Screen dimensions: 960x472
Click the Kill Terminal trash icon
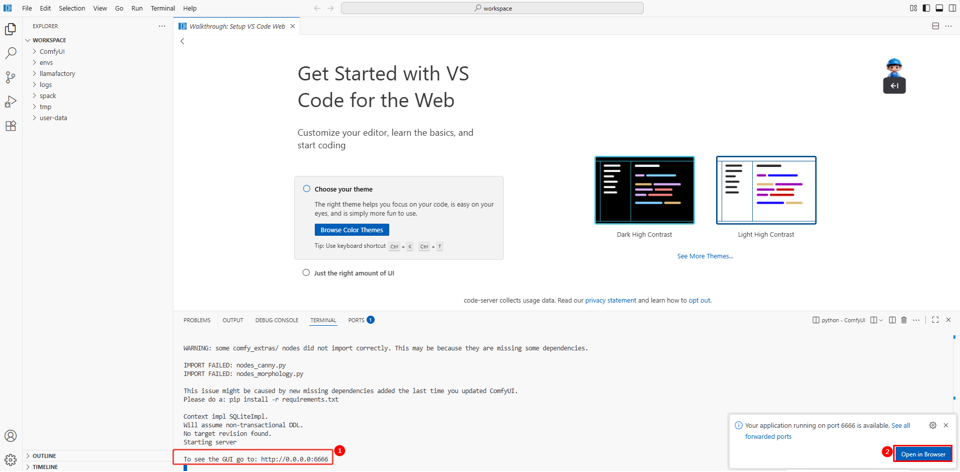(x=904, y=320)
